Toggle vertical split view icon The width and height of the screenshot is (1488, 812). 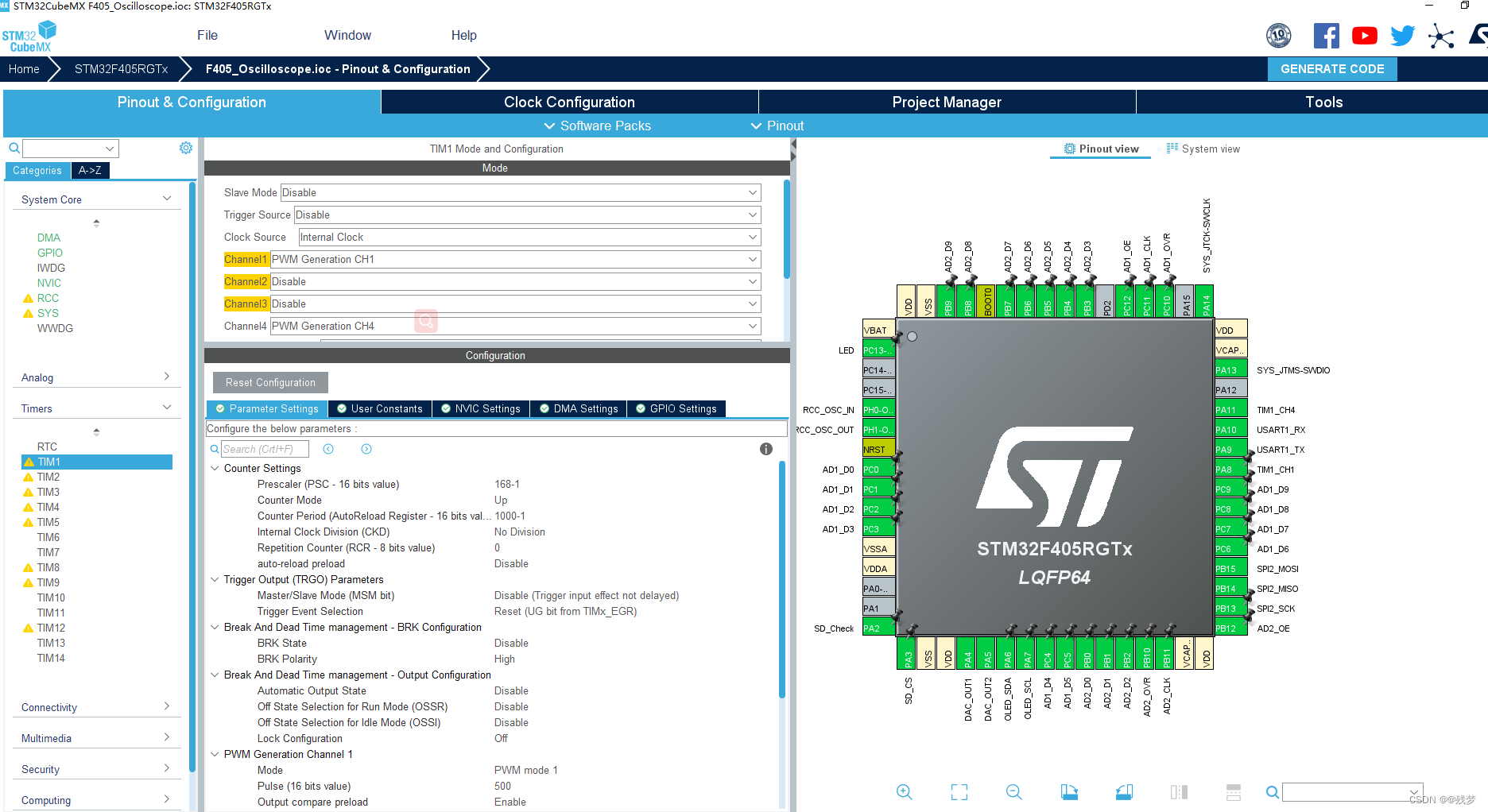(x=1179, y=791)
